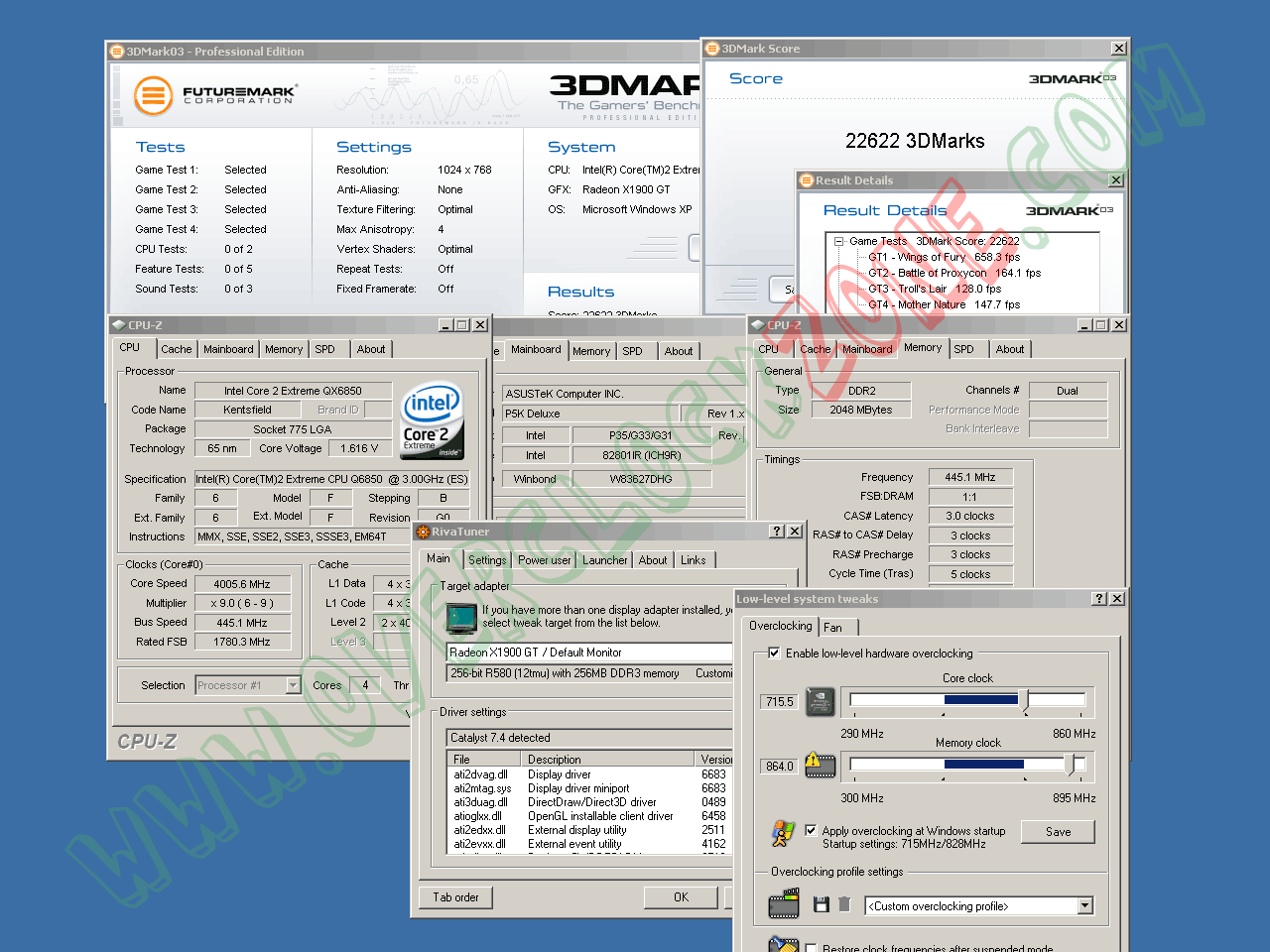
Task: Select GT3 - Troll's Lair result row
Action: pos(934,289)
